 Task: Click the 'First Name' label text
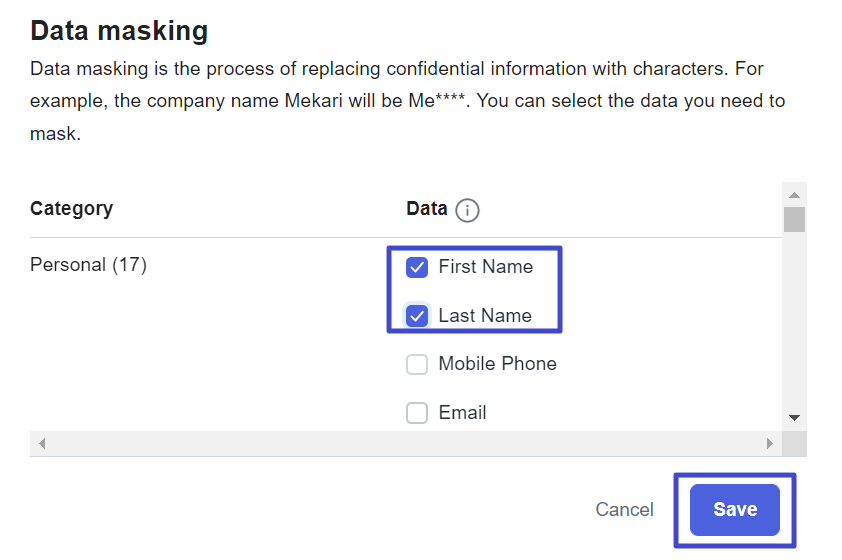485,267
